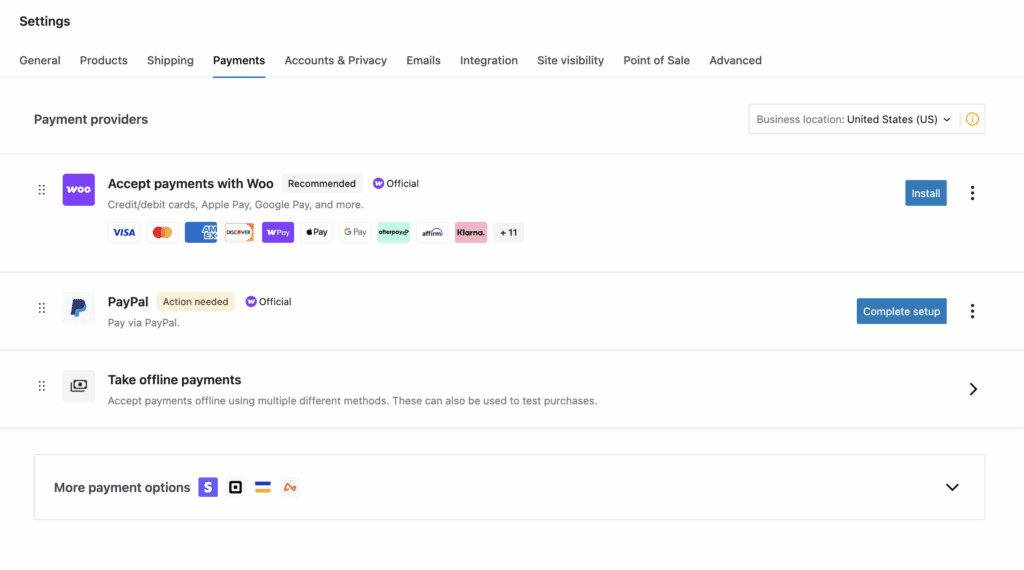1024x570 pixels.
Task: Open Take offline payments arrow
Action: [973, 389]
